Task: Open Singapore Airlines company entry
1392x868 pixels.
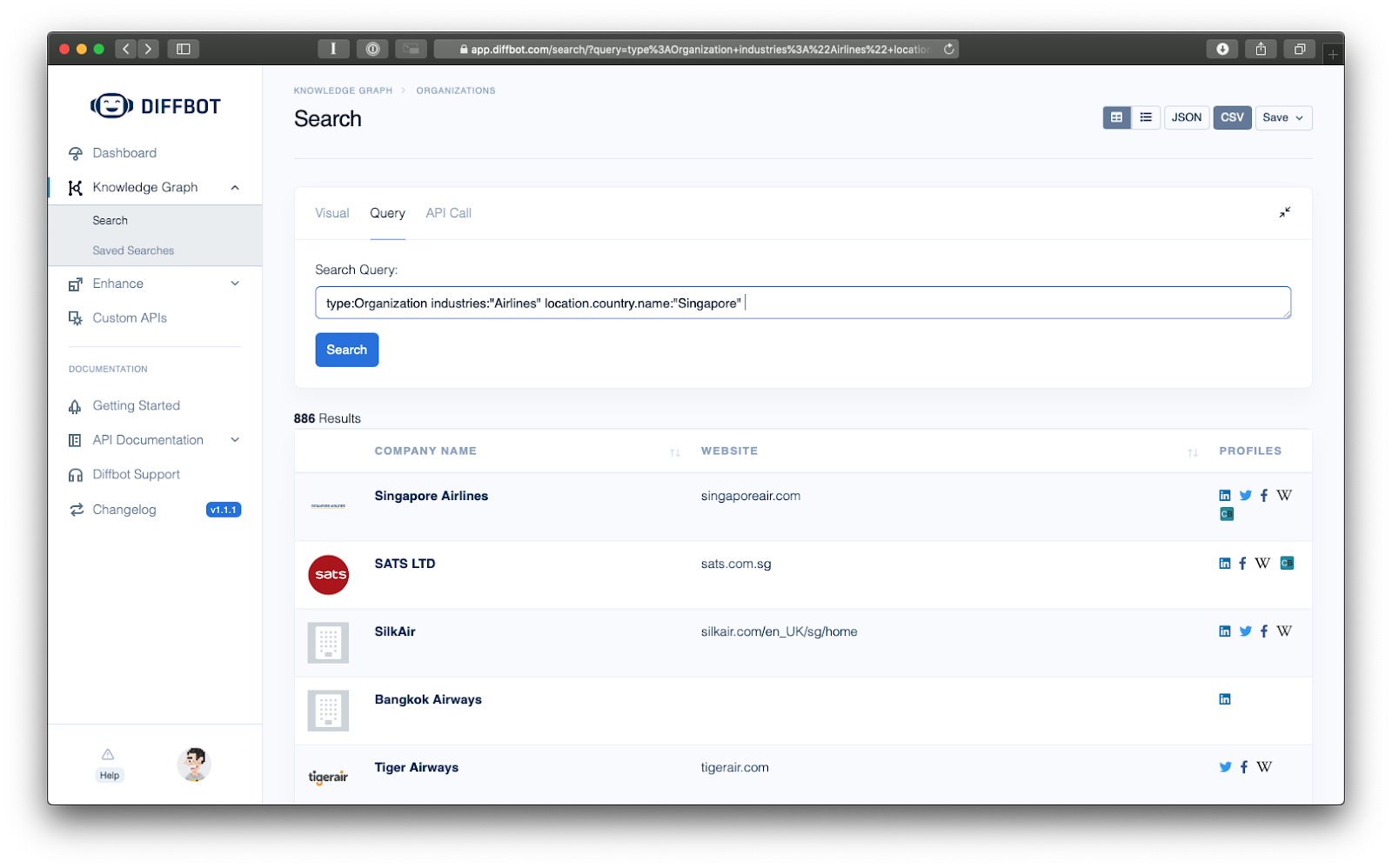Action: coord(431,496)
